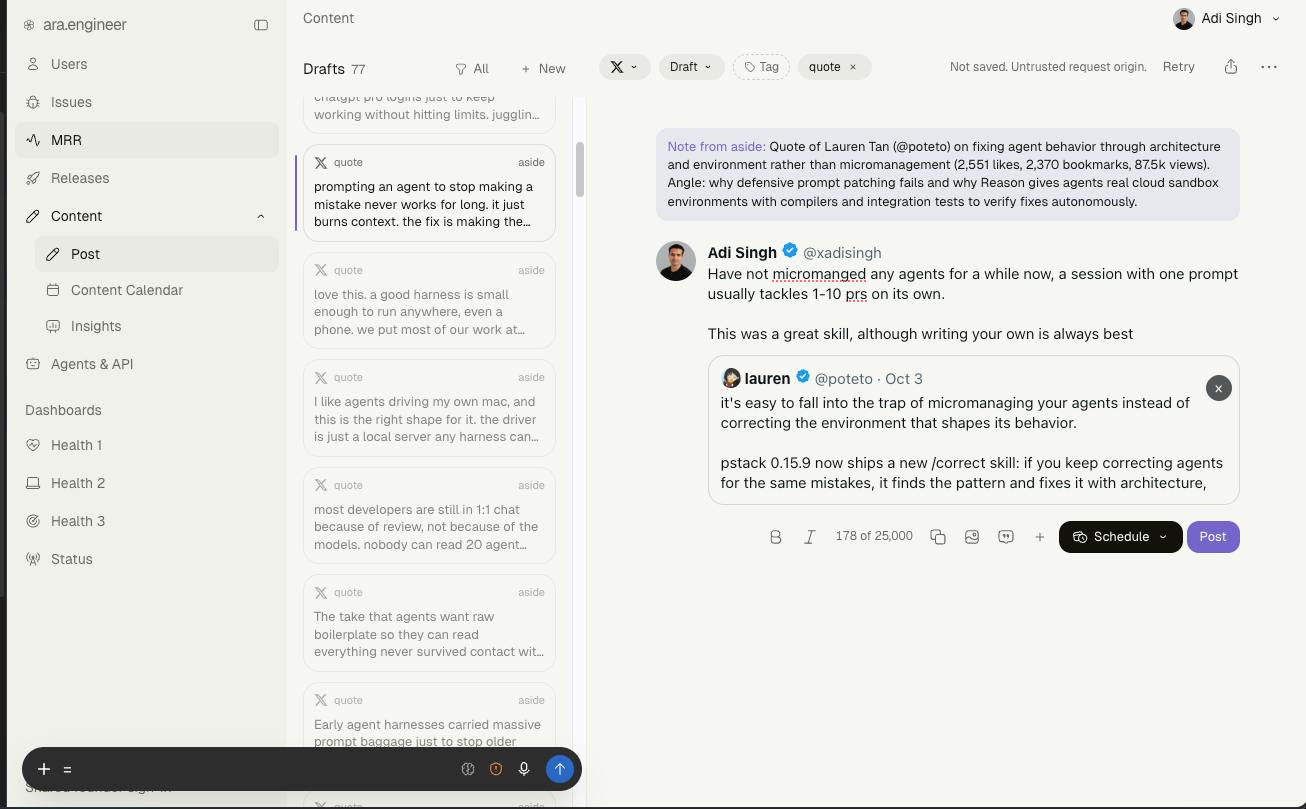Click the copy post icon
This screenshot has width=1306, height=809.
point(938,537)
